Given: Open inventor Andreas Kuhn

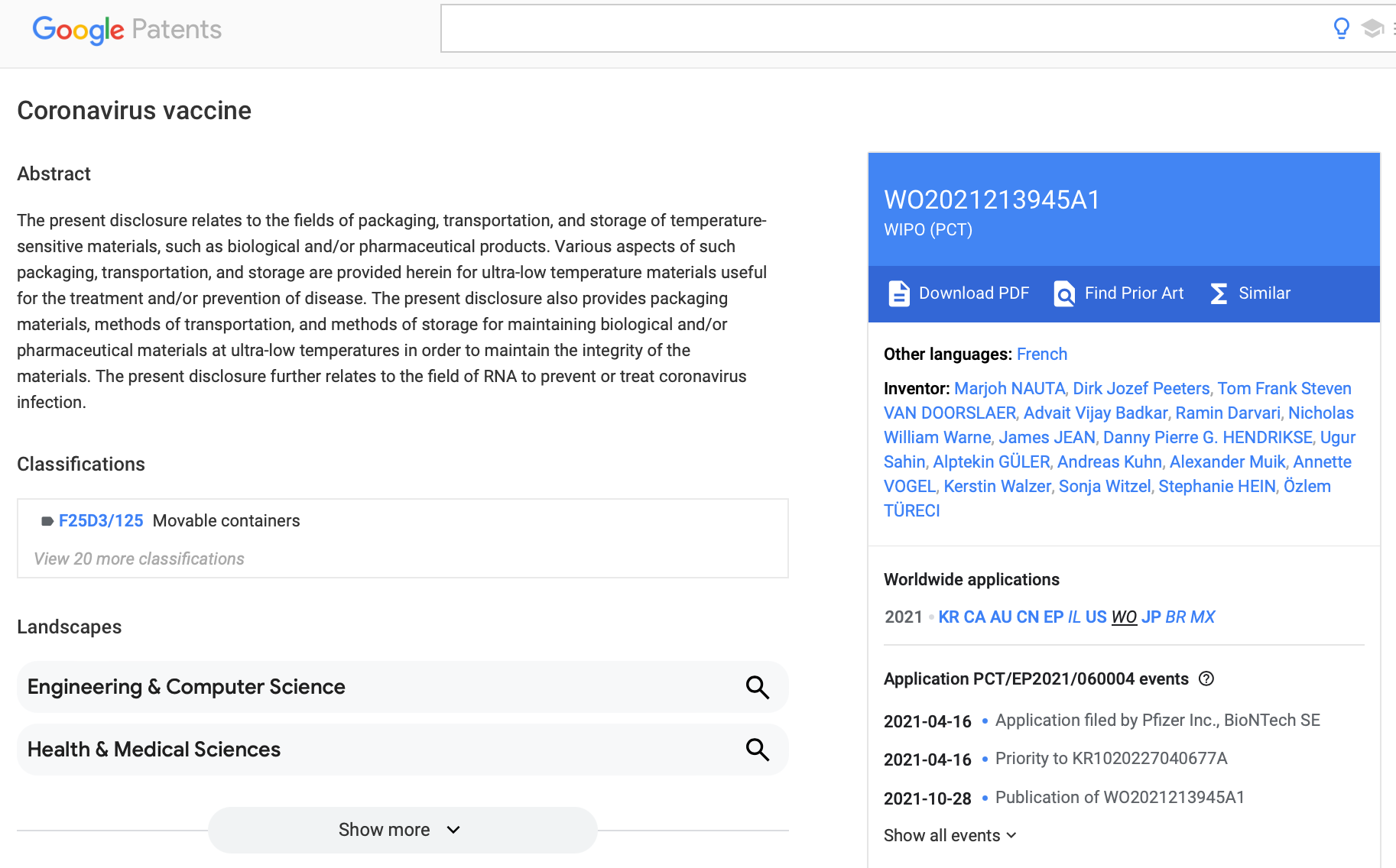Looking at the screenshot, I should point(1109,462).
